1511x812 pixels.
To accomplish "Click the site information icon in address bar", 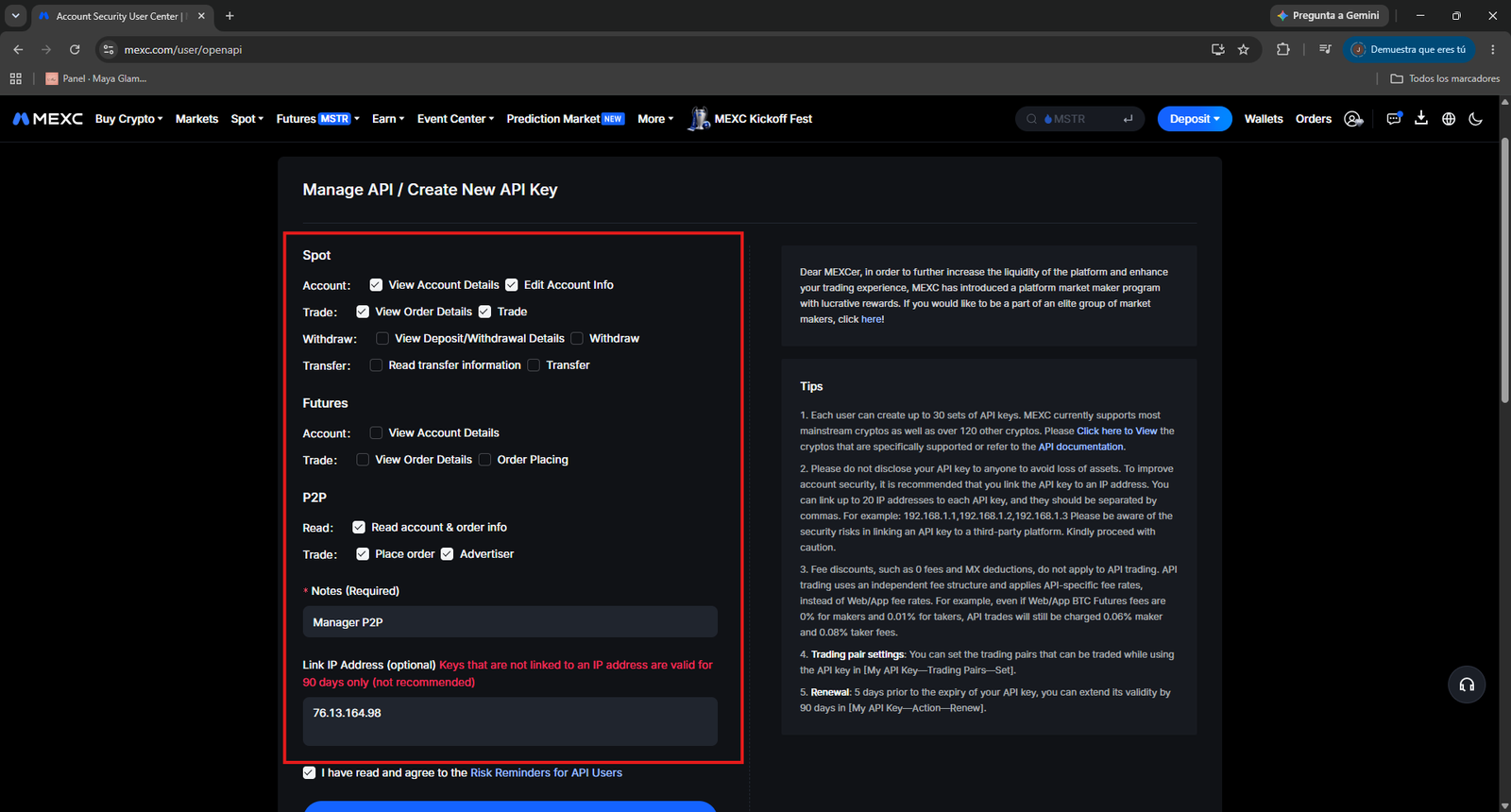I will [x=109, y=49].
